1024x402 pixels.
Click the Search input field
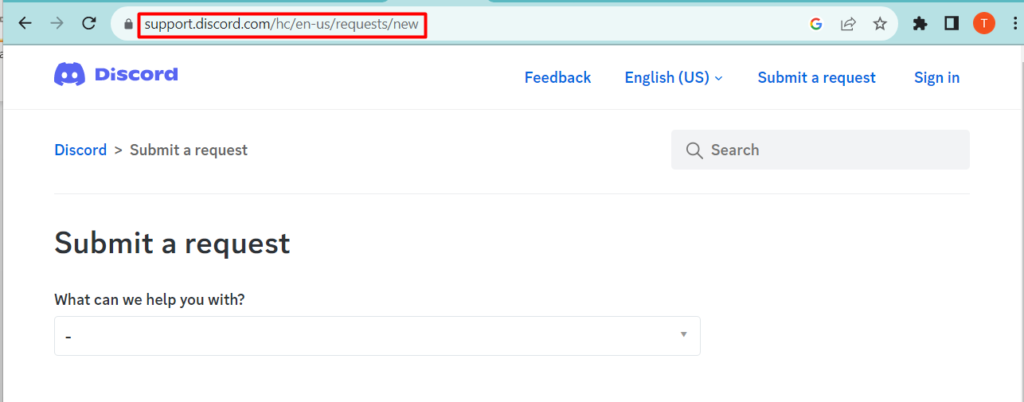coord(820,149)
